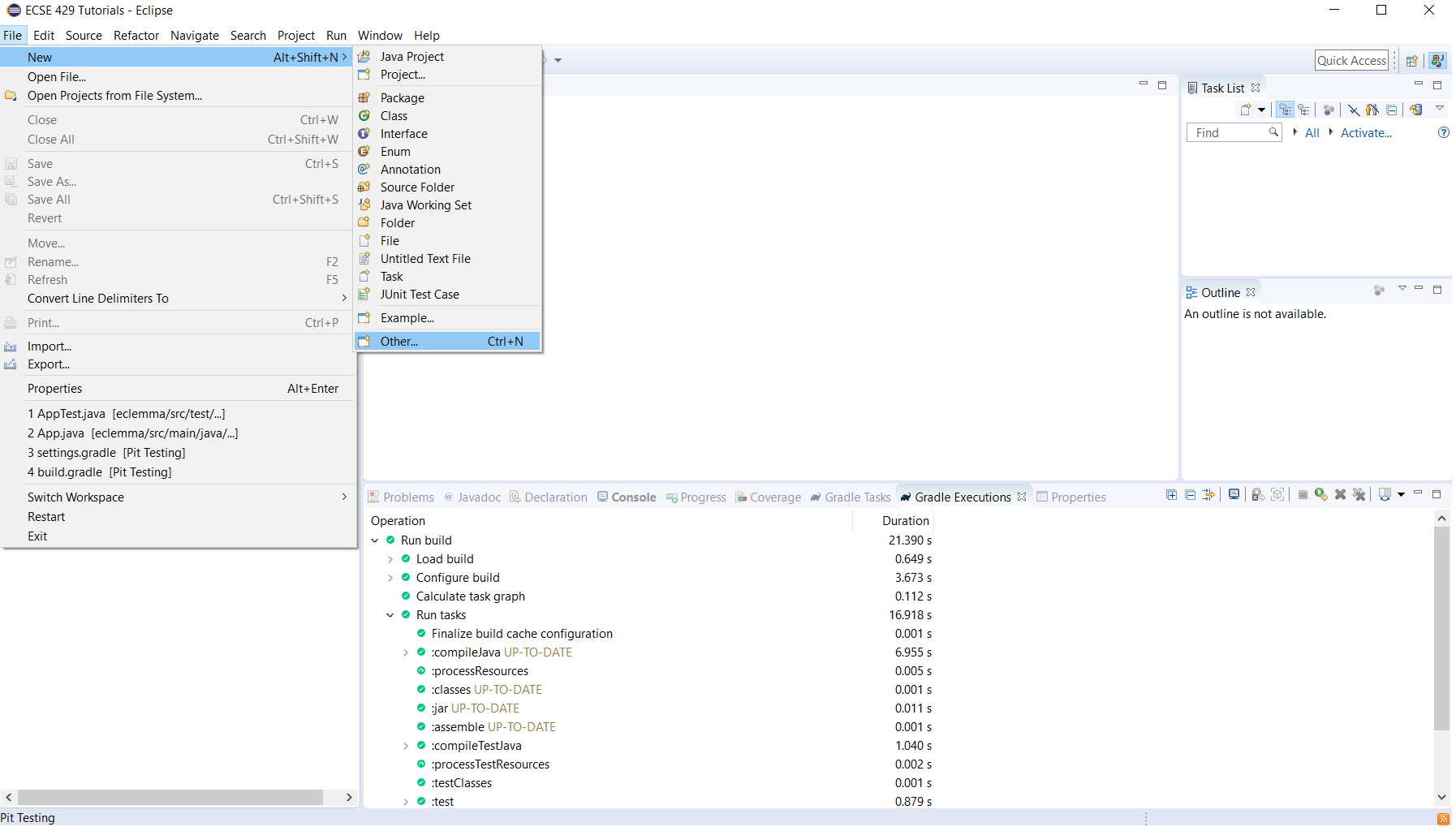This screenshot has width=1456, height=831.
Task: Toggle the Categorized view in Task List
Action: point(1285,110)
